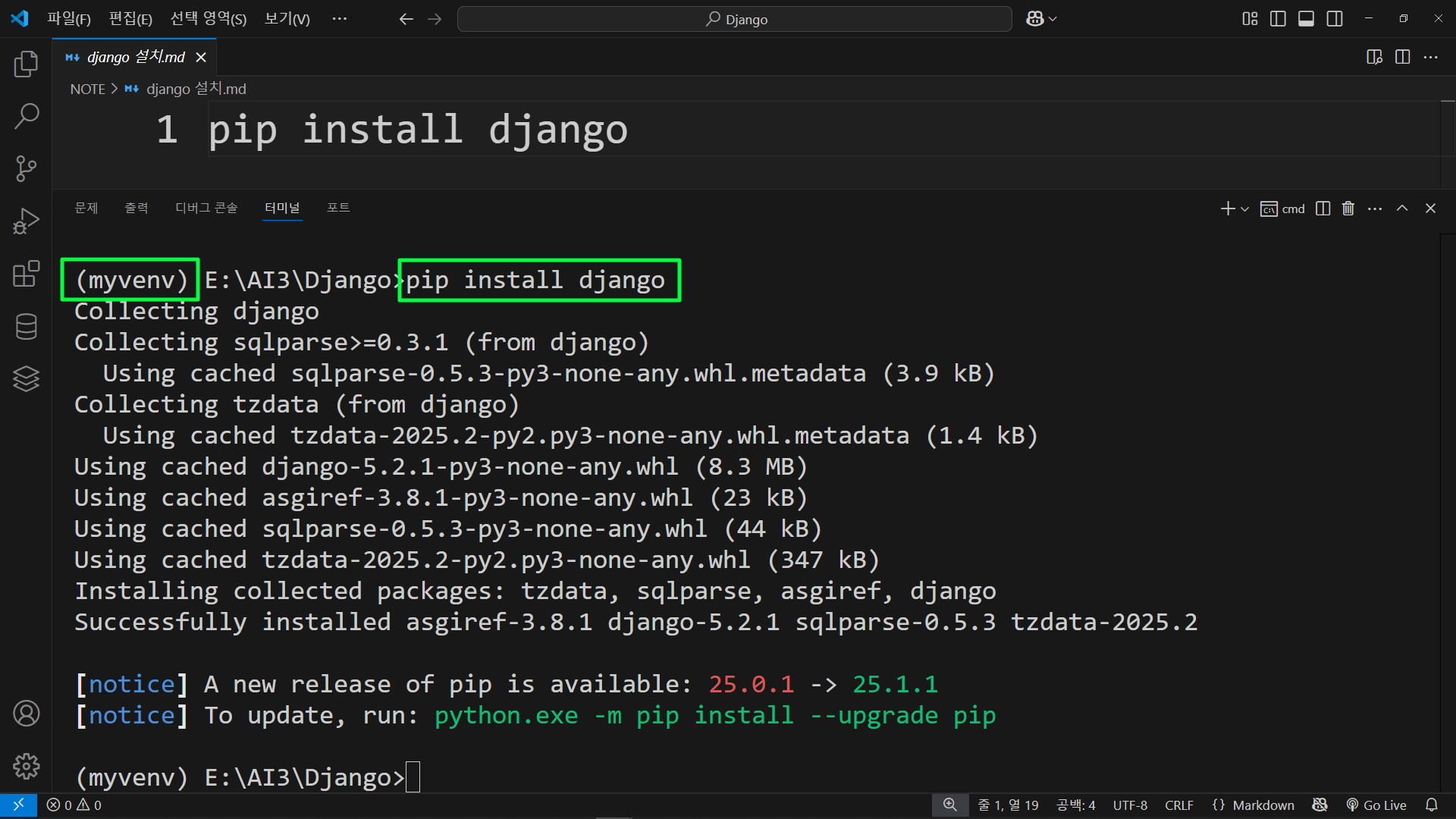
Task: Create a new terminal with plus icon
Action: [1228, 209]
